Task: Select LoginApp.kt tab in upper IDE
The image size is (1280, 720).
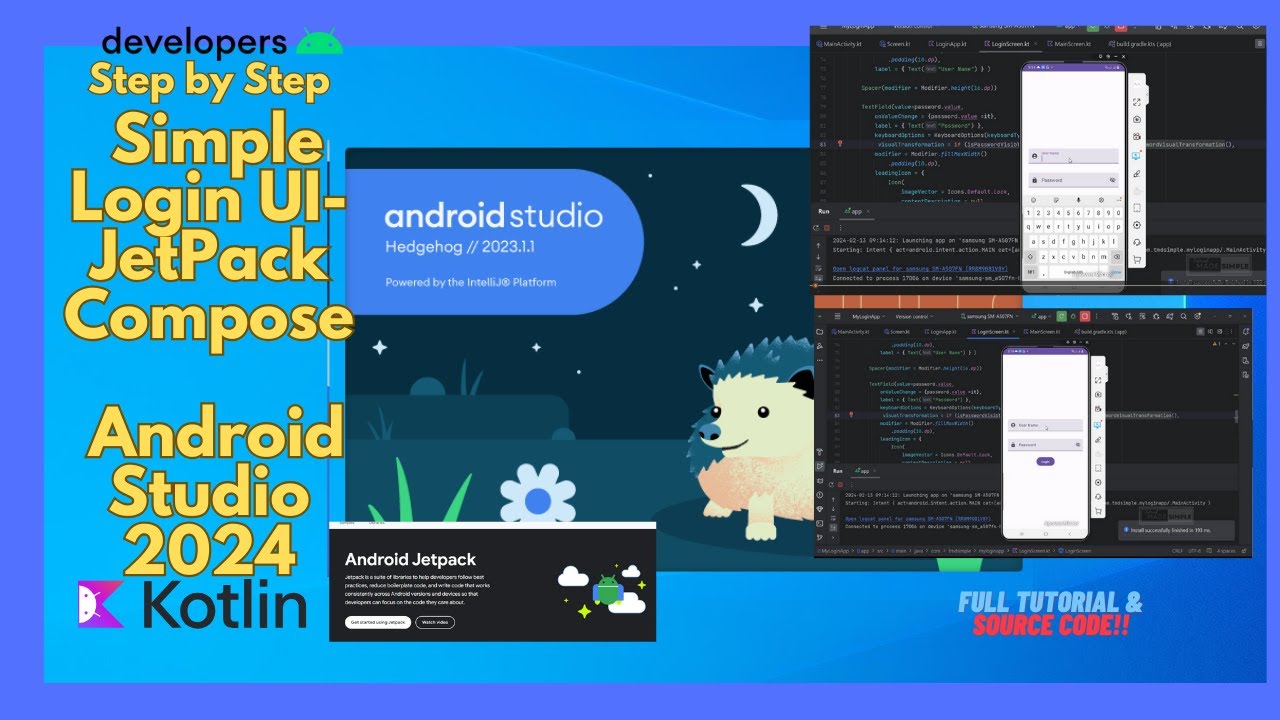Action: click(948, 44)
